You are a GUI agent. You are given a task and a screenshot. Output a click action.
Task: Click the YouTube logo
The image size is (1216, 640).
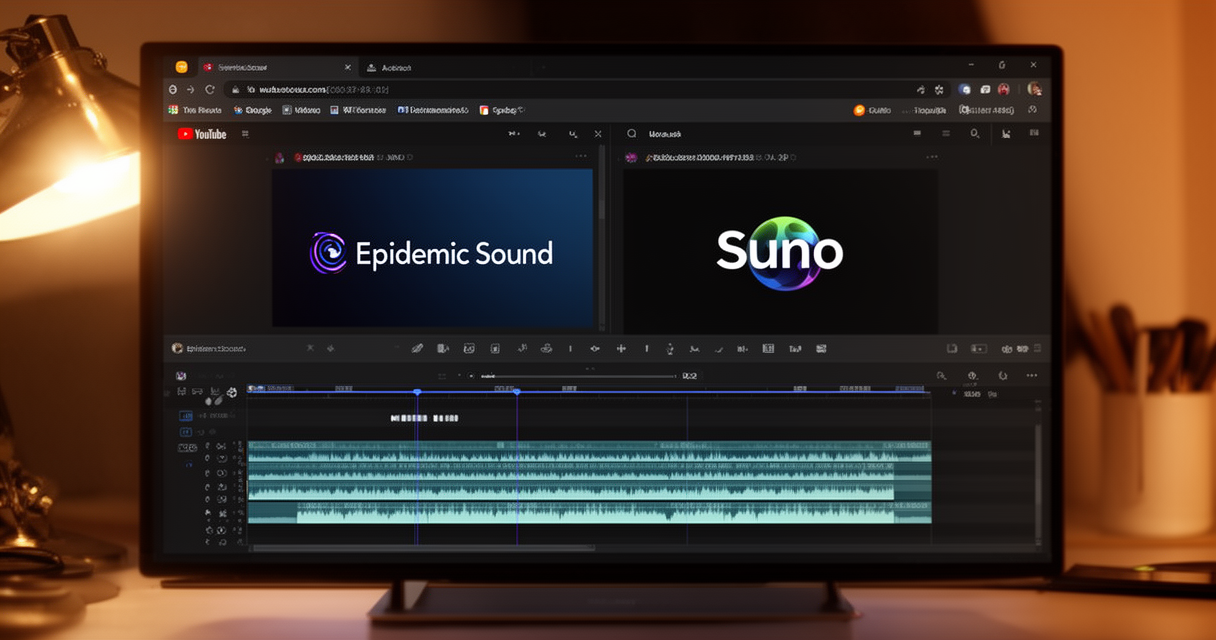tap(202, 134)
